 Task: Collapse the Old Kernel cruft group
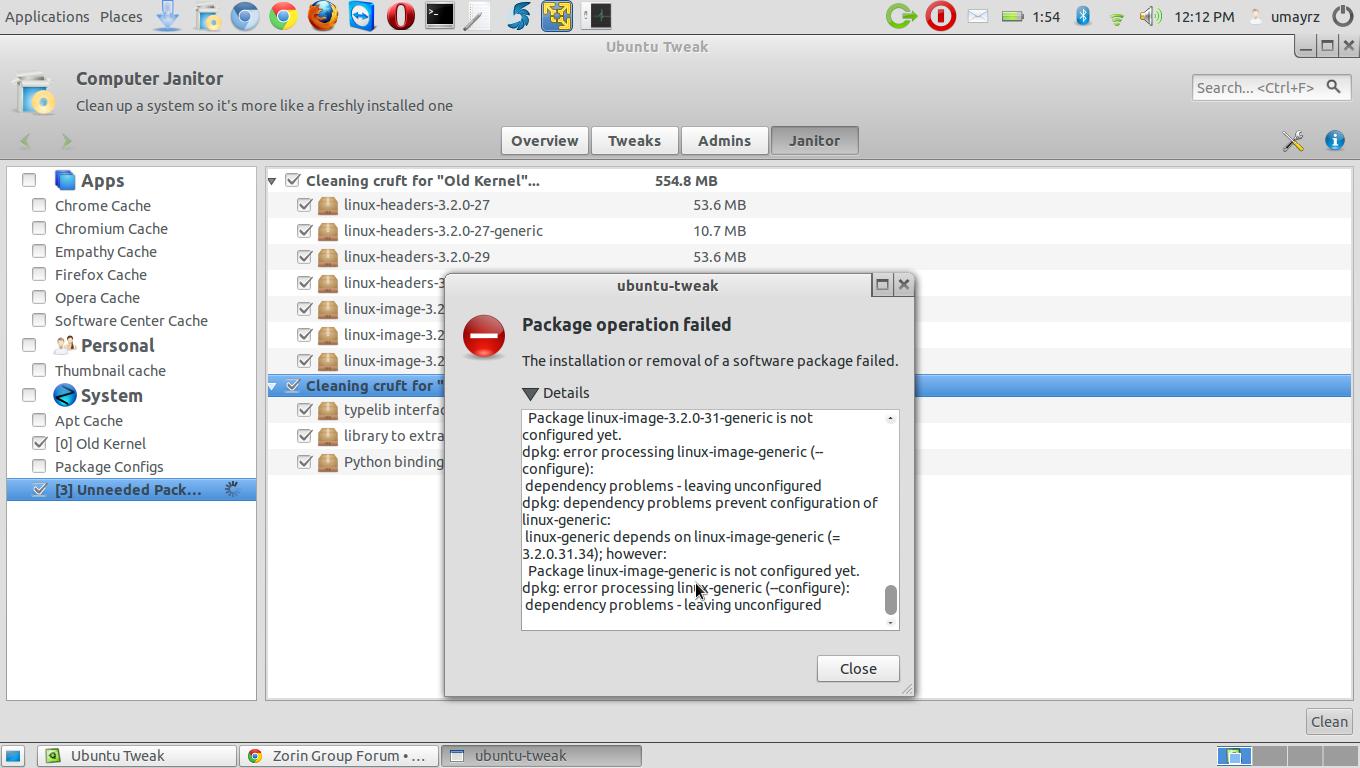pyautogui.click(x=272, y=181)
